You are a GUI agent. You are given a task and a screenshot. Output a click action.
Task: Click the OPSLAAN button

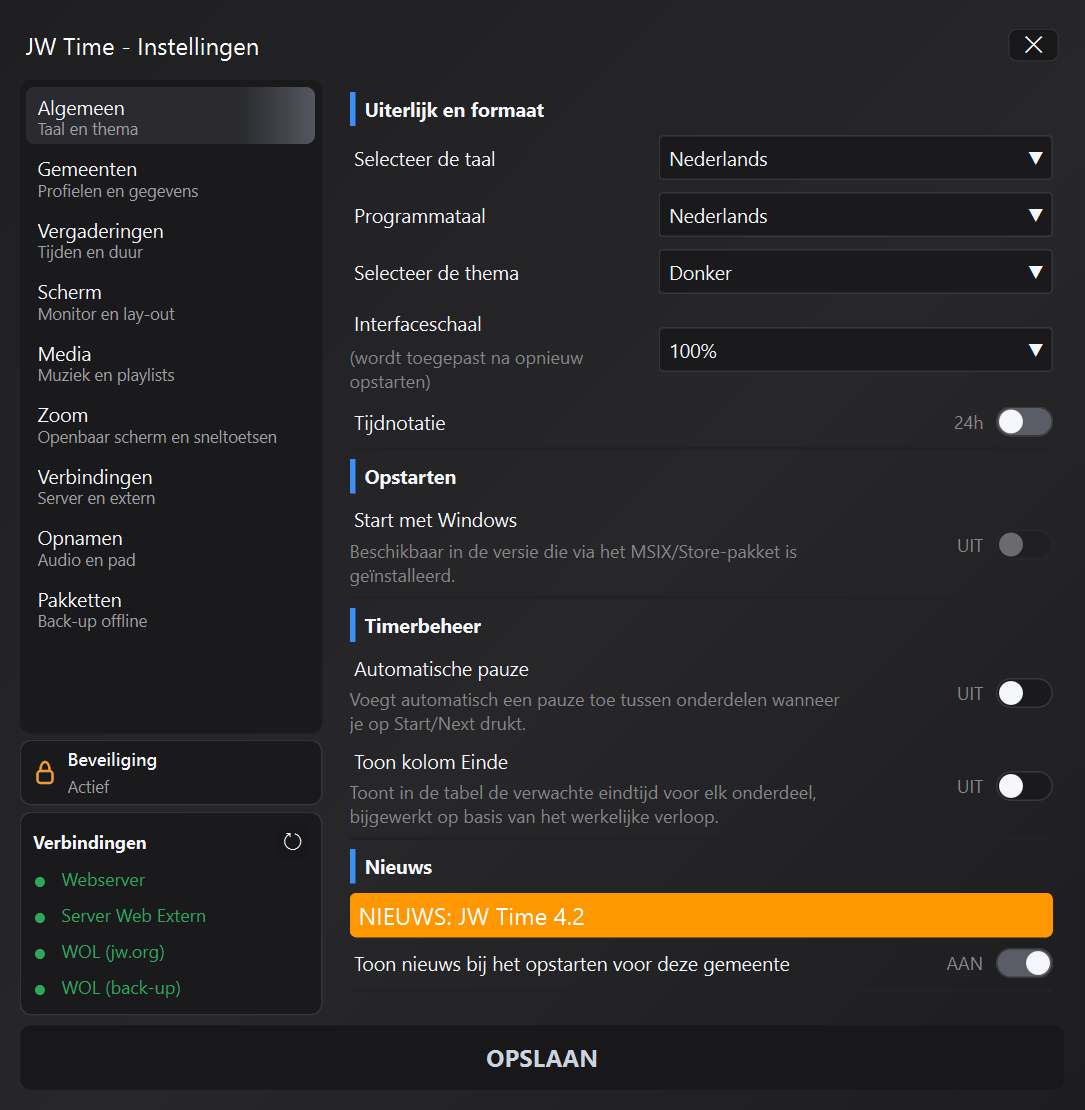(541, 1058)
